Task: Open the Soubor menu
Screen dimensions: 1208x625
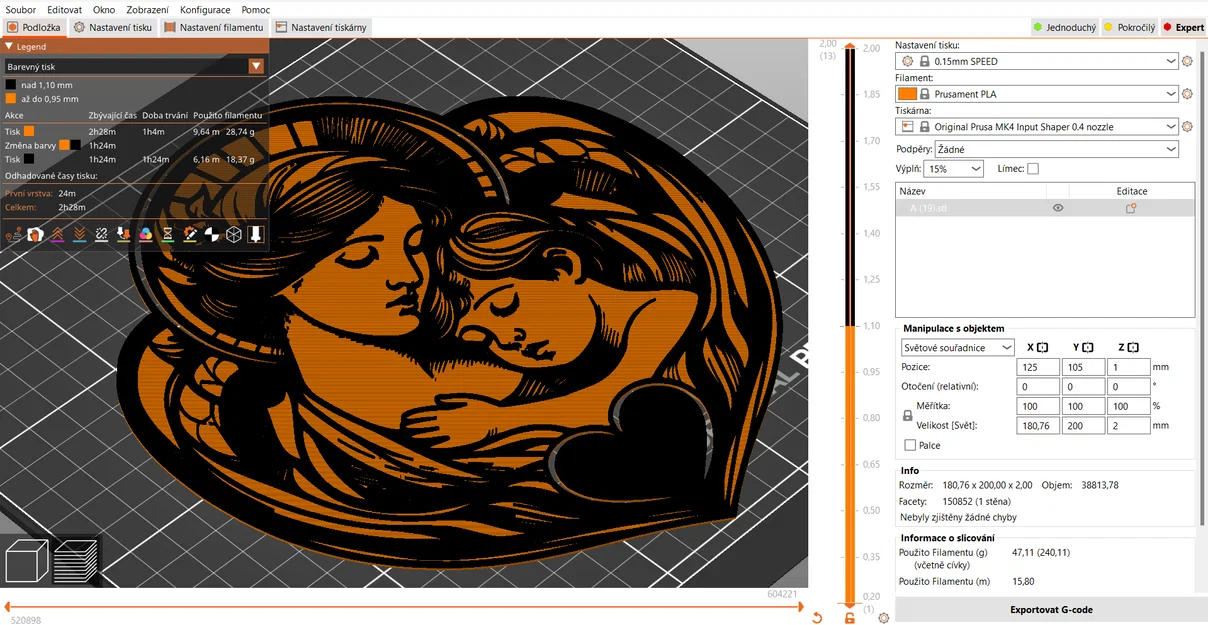Action: click(x=20, y=9)
